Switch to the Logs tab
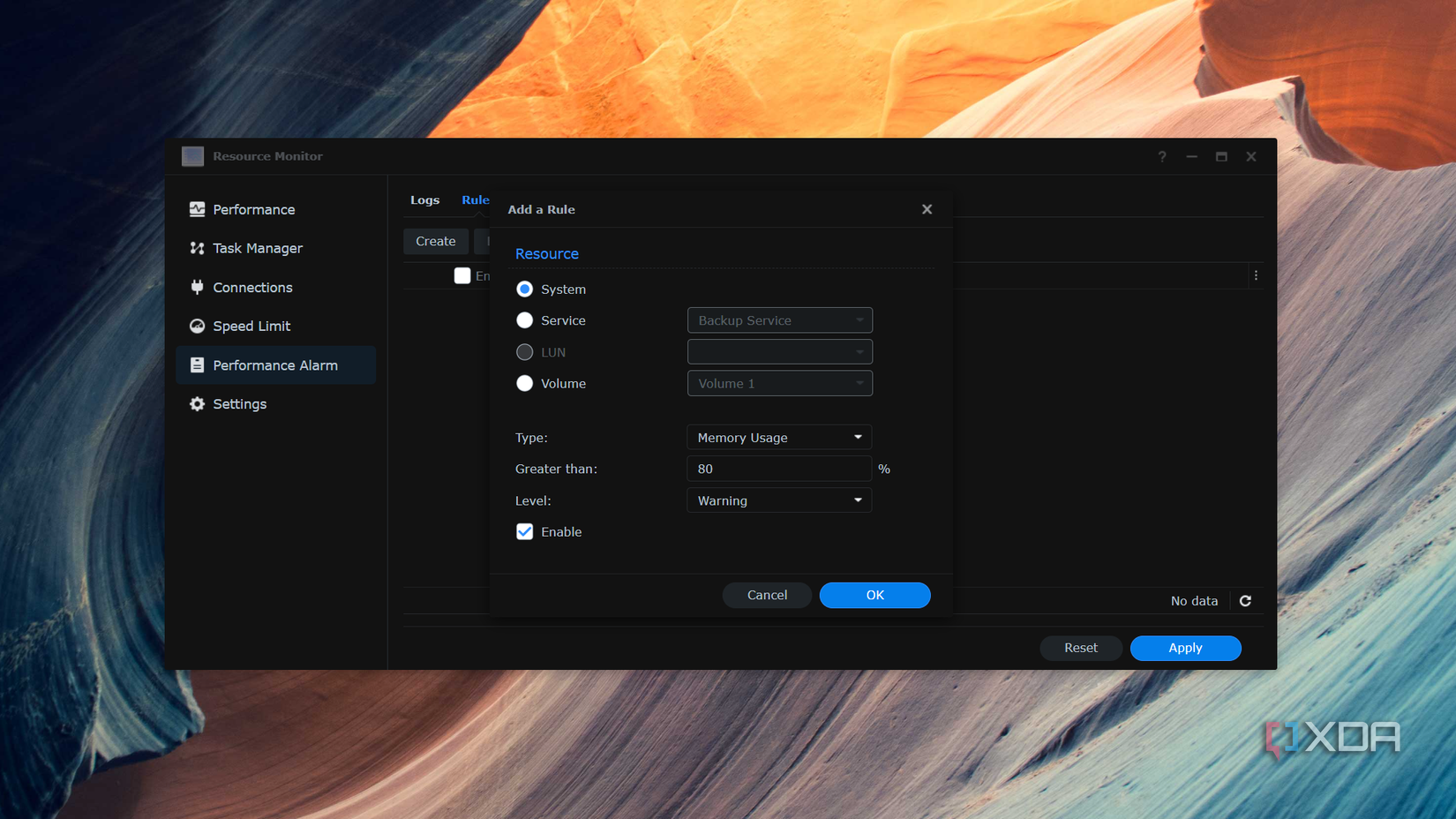The height and width of the screenshot is (819, 1456). point(424,200)
